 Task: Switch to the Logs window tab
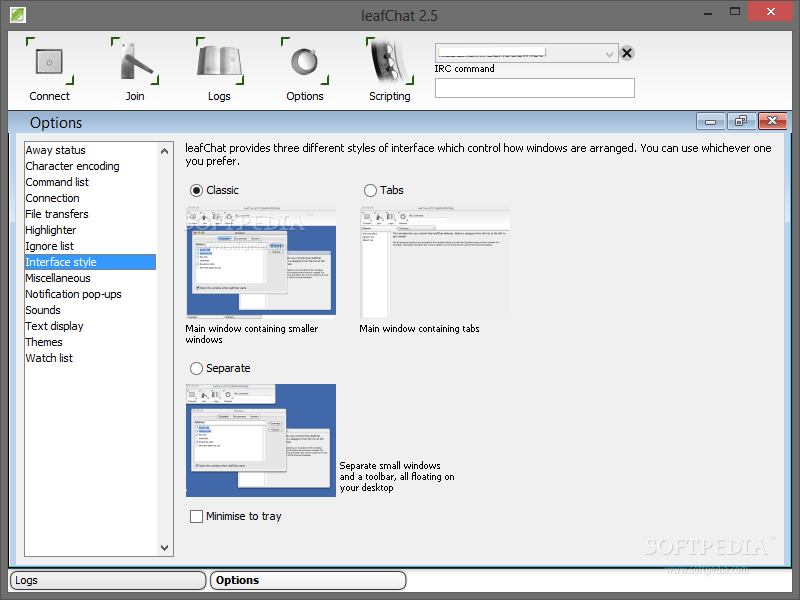[108, 580]
